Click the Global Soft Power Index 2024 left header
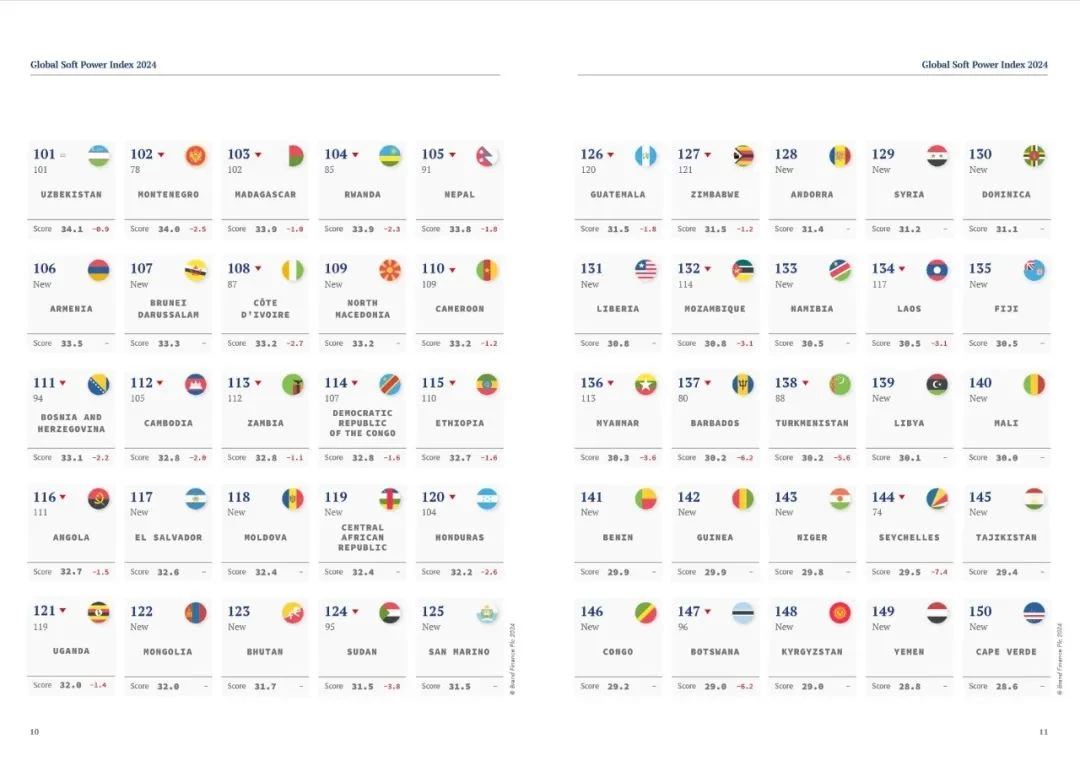The height and width of the screenshot is (766, 1080). (x=93, y=65)
